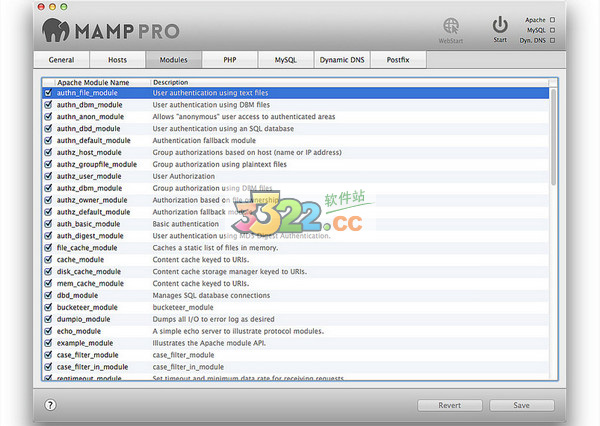Toggle dumpio_module checkbox

click(x=48, y=319)
